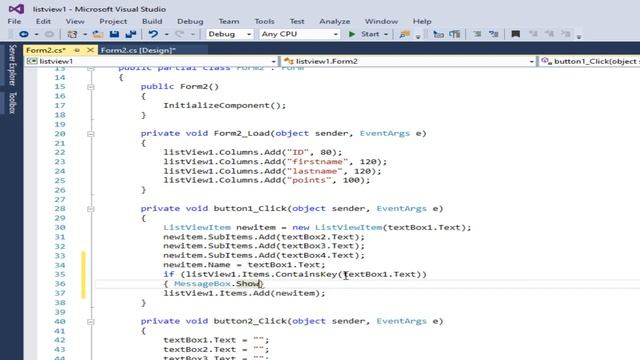Click newitem.Name assignment on line 34
This screenshot has height=360, width=640.
[244, 265]
